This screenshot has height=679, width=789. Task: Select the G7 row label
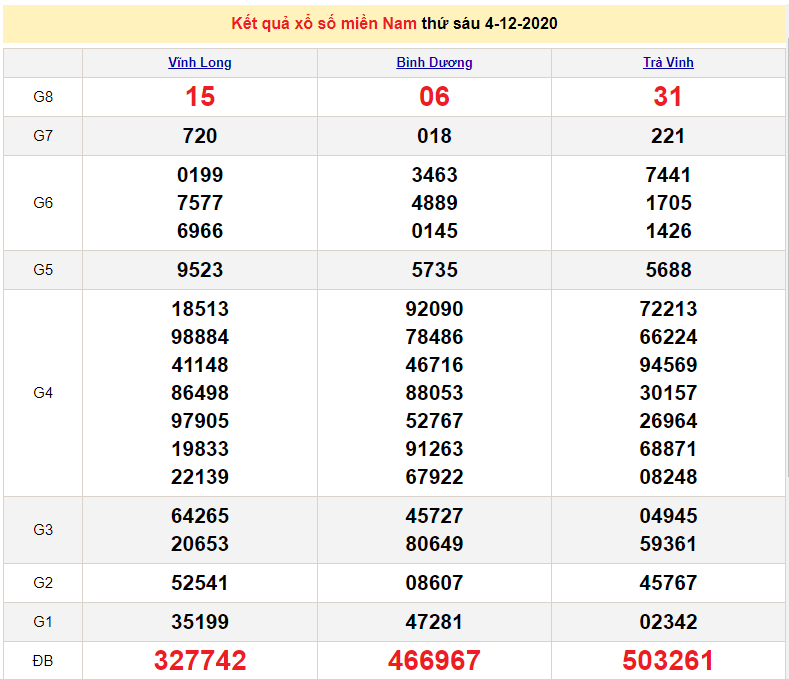coord(43,136)
